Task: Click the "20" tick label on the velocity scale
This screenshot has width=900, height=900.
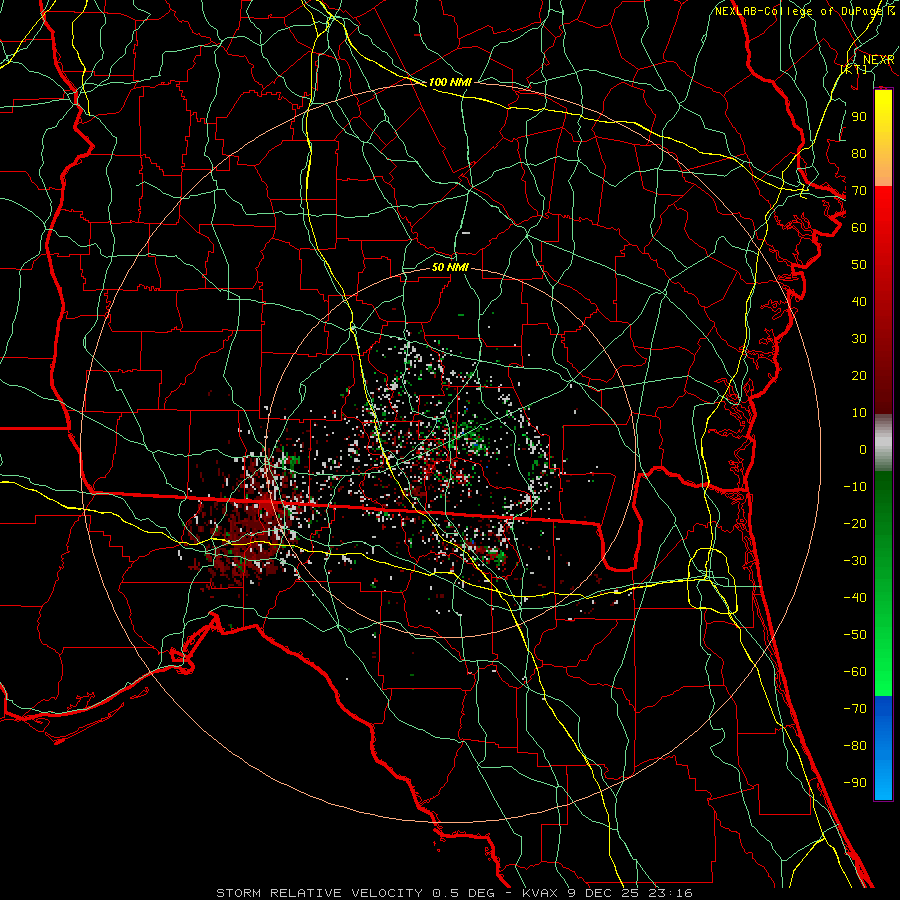Action: [x=859, y=375]
